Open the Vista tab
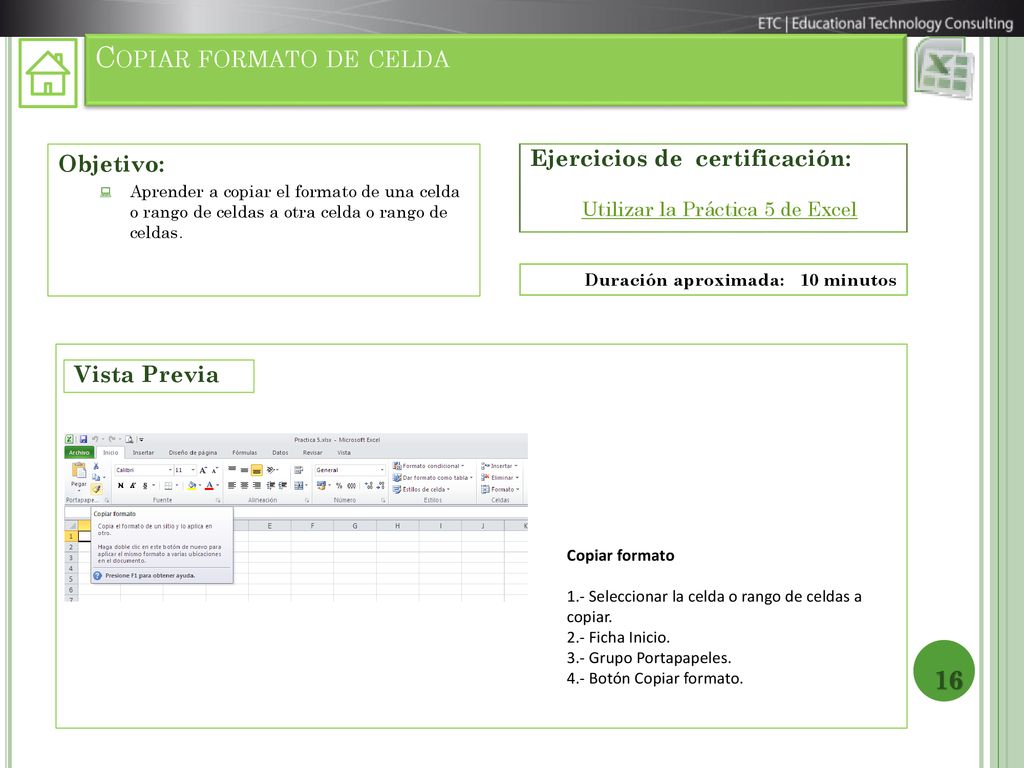Viewport: 1024px width, 768px height. click(344, 453)
